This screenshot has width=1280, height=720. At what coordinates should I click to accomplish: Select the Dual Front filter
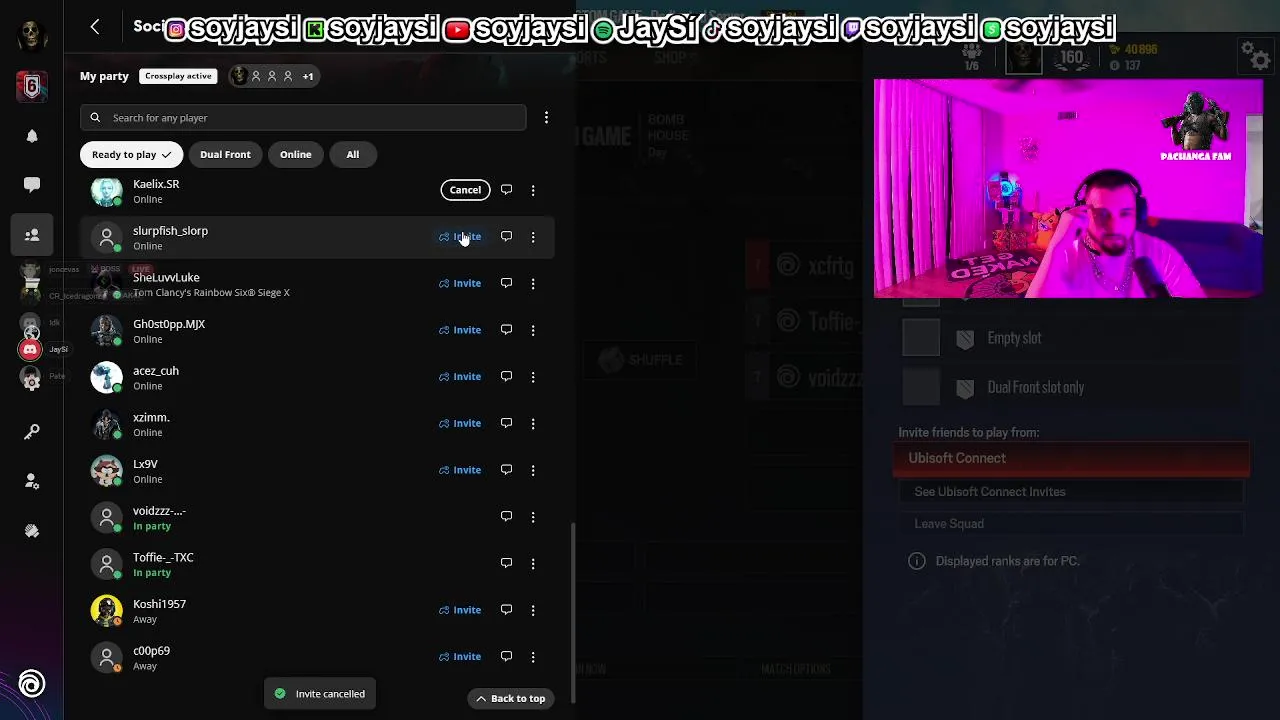pyautogui.click(x=225, y=154)
